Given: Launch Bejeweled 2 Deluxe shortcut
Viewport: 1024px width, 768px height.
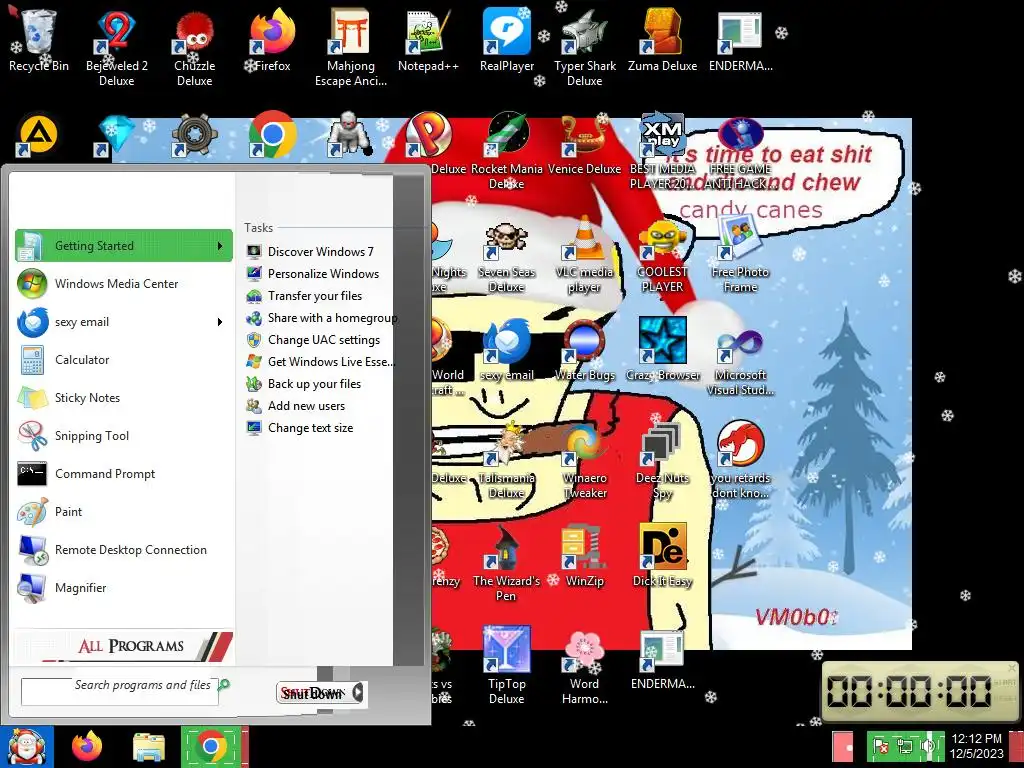Looking at the screenshot, I should coord(116,48).
